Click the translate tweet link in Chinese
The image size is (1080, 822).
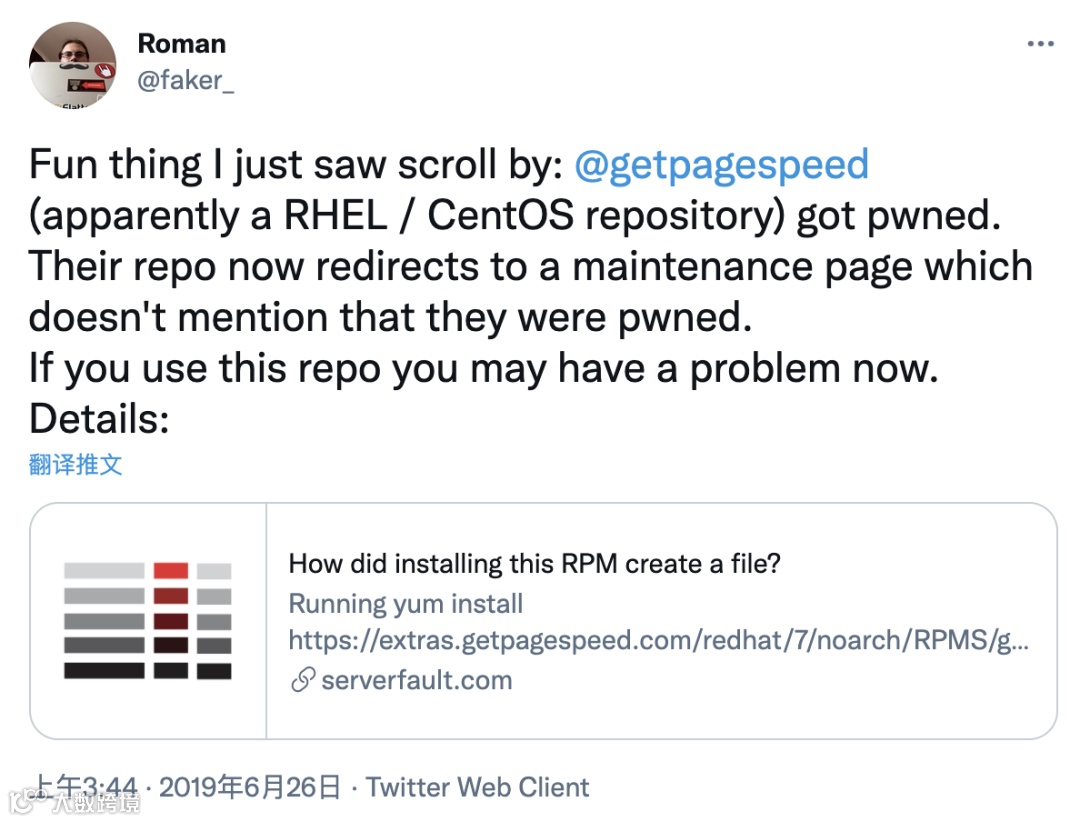[75, 465]
